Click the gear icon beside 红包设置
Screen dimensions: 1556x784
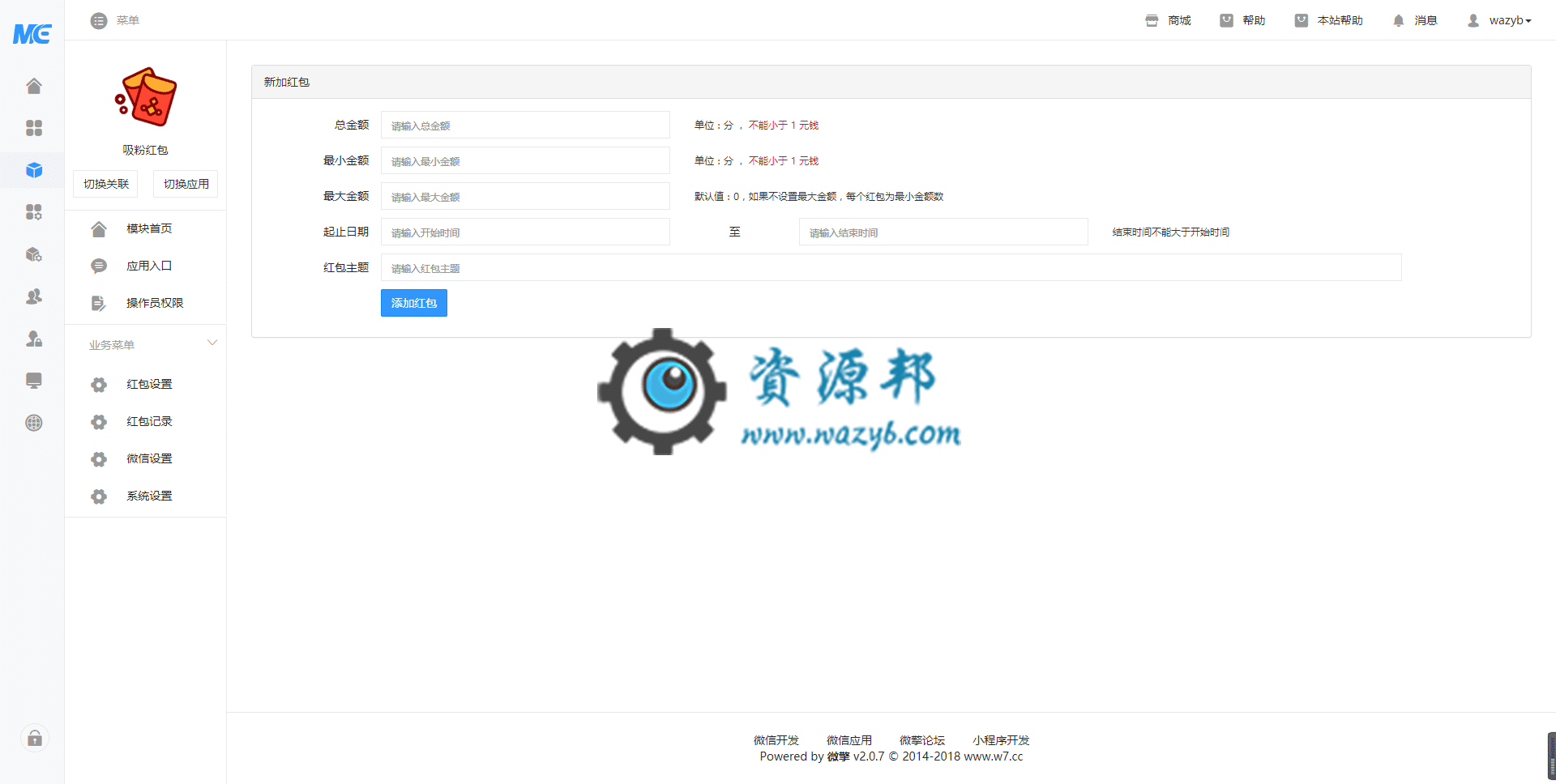pos(99,385)
